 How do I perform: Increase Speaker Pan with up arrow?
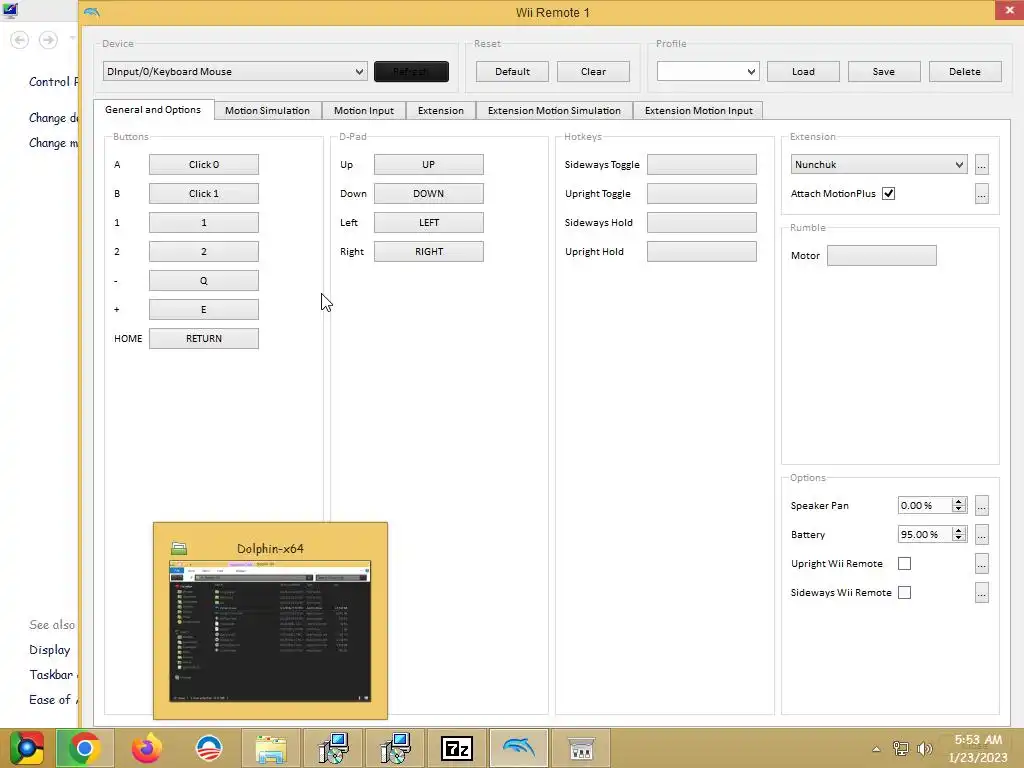click(x=959, y=501)
